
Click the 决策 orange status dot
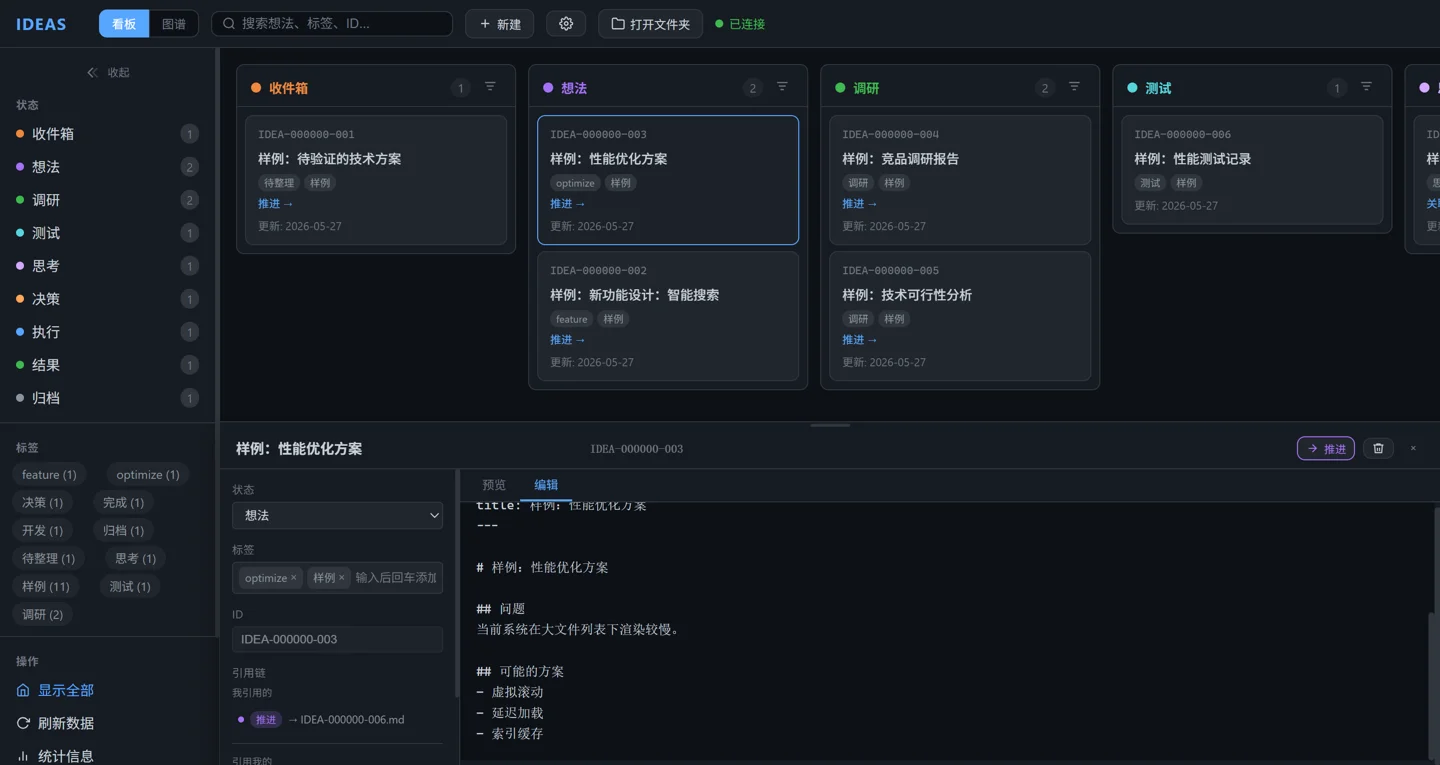tap(20, 299)
